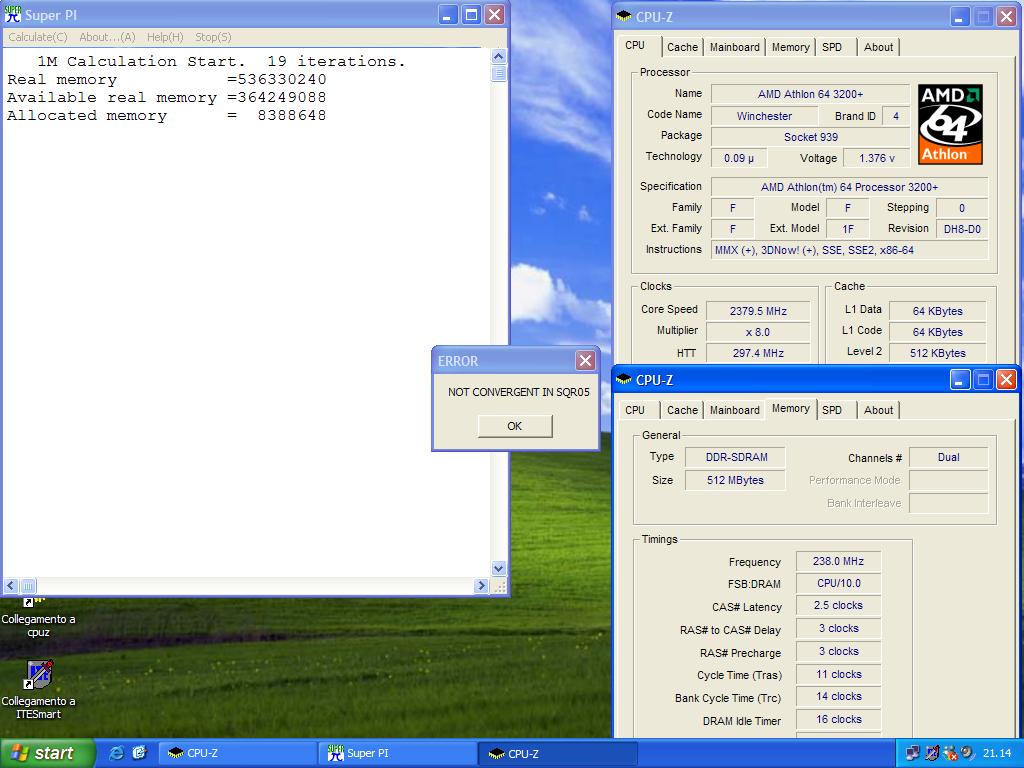Click the CPU-Z taskbar button after Super PI
The height and width of the screenshot is (768, 1024).
click(557, 753)
